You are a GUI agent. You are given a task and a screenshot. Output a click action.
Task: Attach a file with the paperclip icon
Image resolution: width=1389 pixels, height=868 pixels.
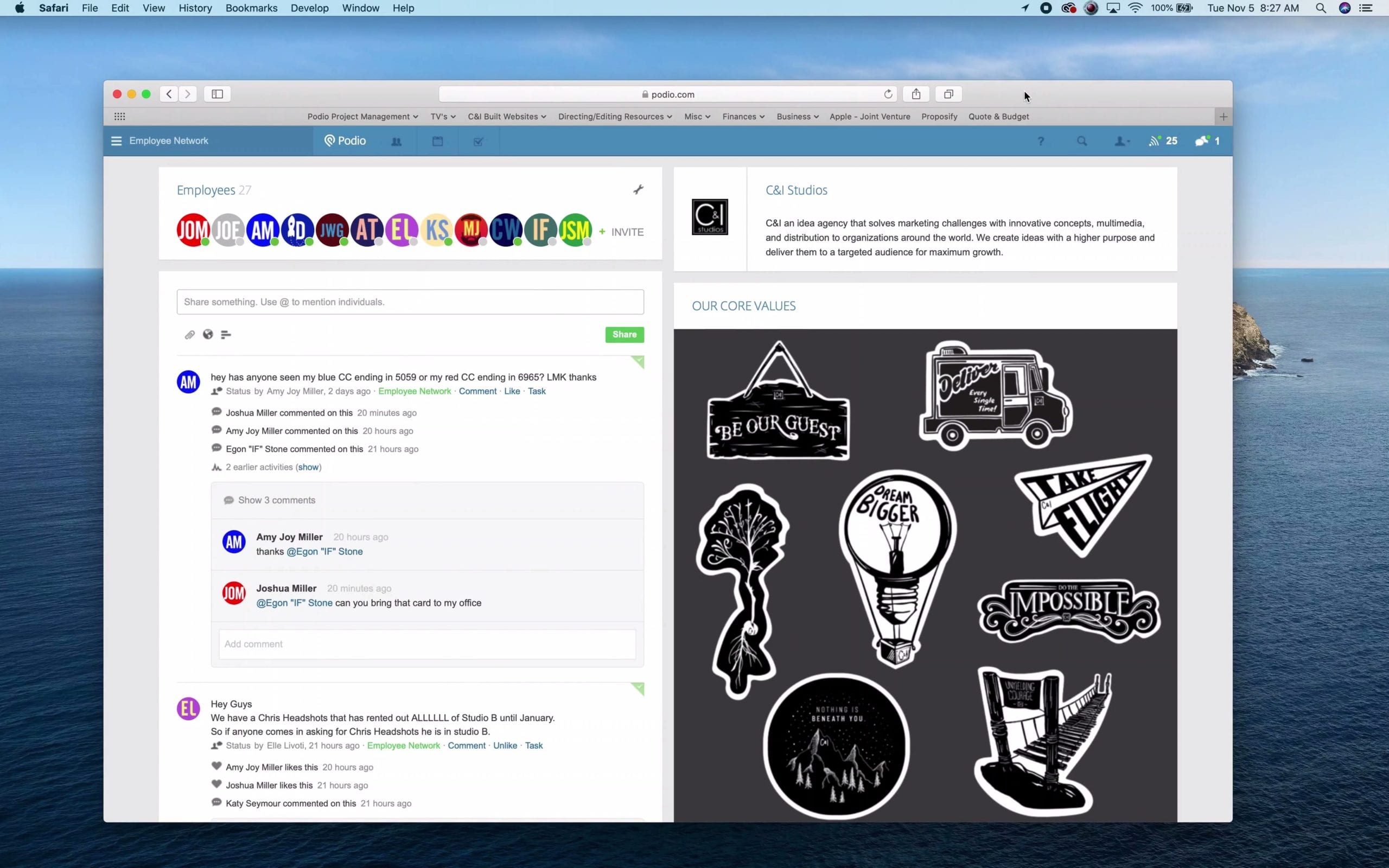tap(189, 335)
